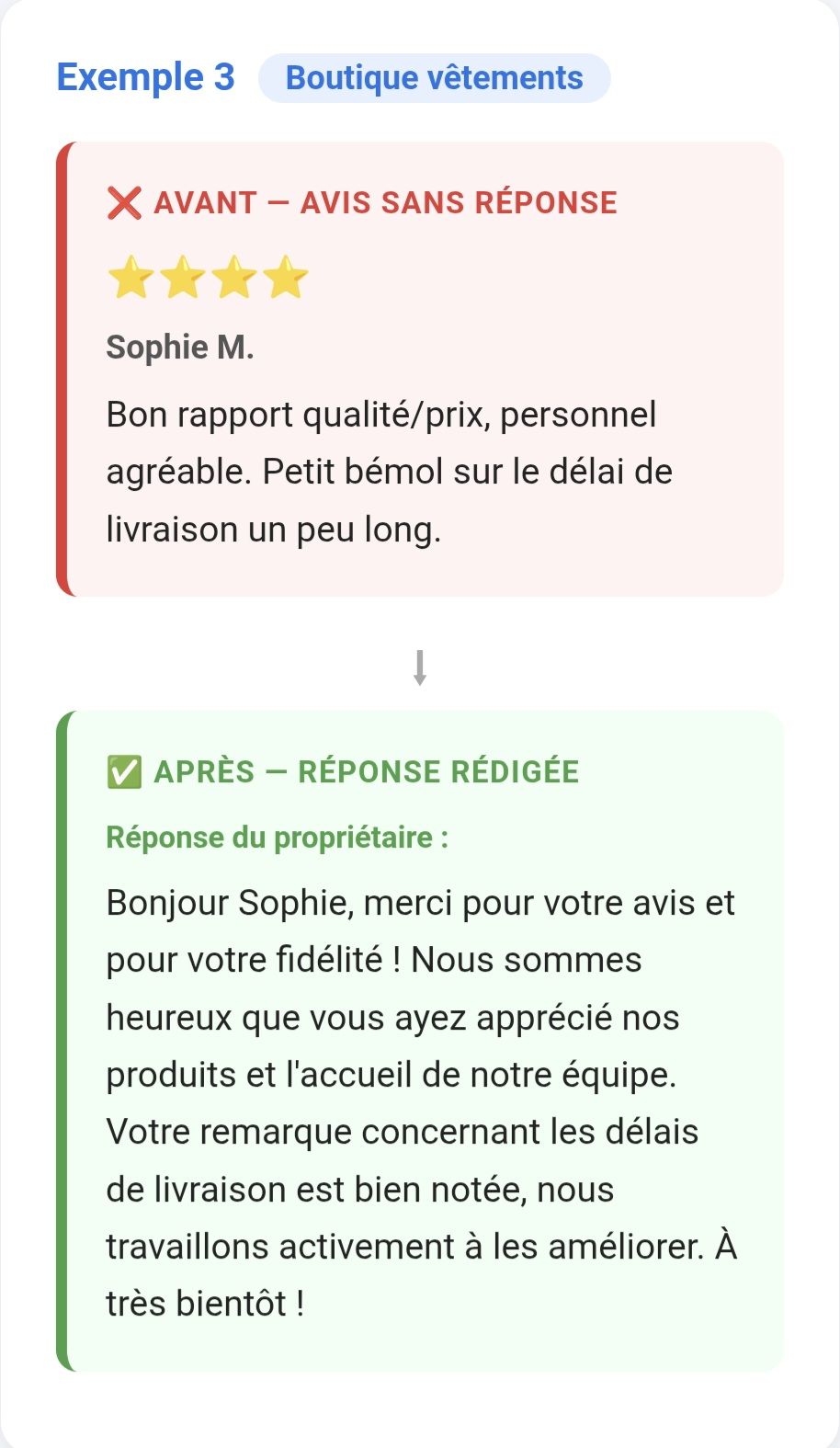Click reviewer name Sophie M.
Viewport: 840px width, 1448px height.
click(180, 348)
